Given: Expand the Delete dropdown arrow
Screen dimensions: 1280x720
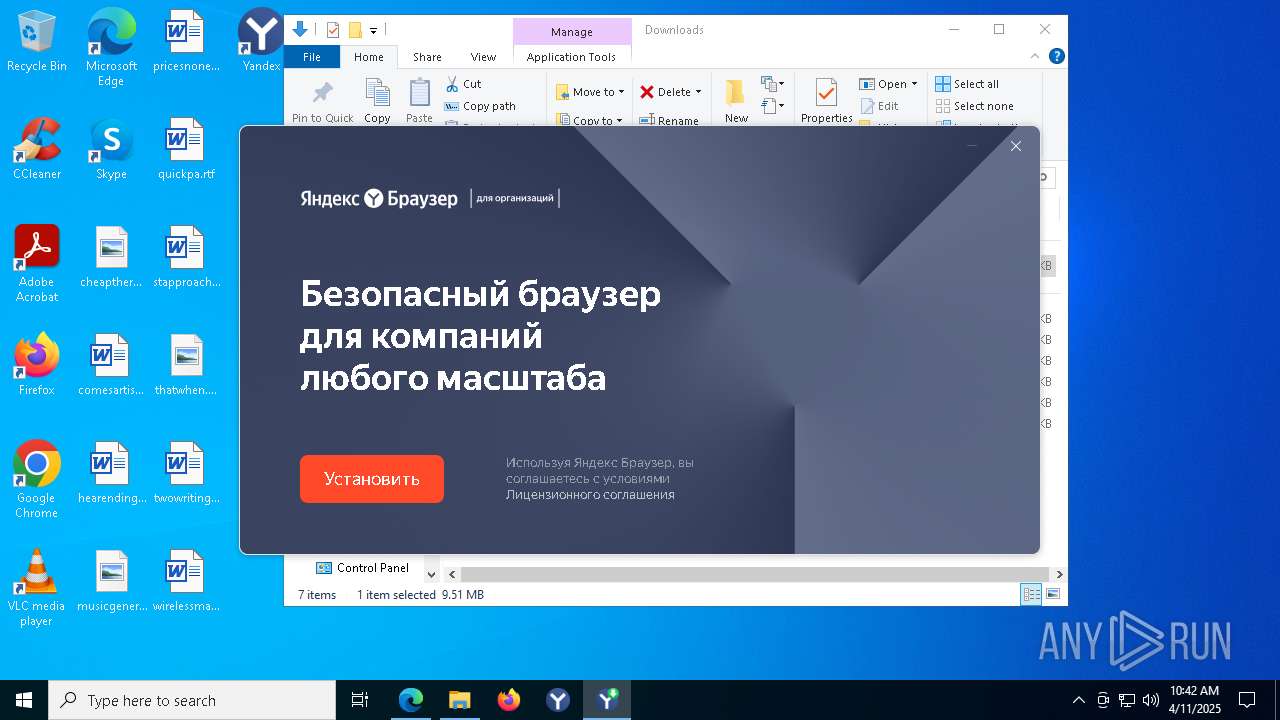Looking at the screenshot, I should (698, 92).
